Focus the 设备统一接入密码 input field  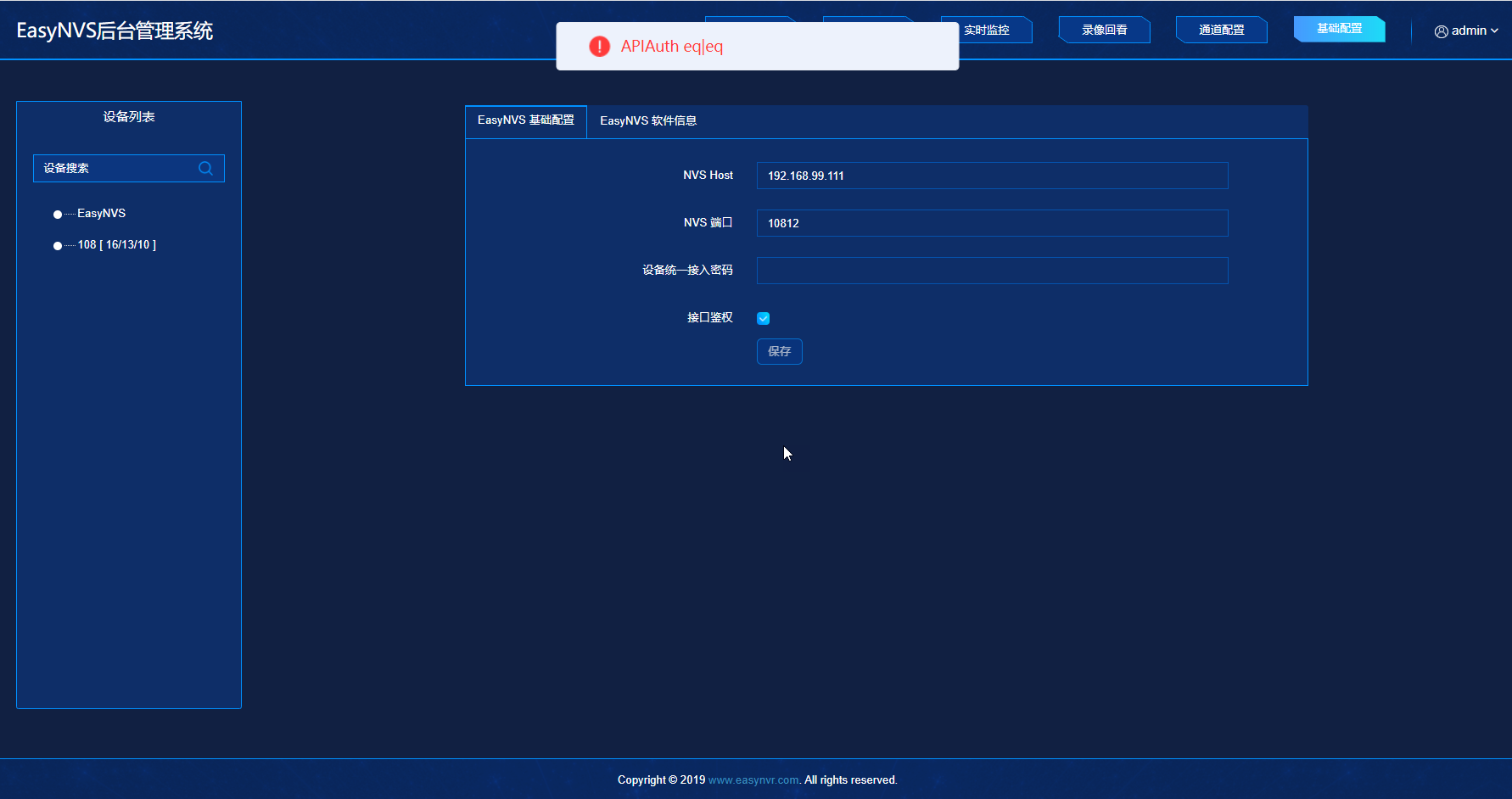(993, 271)
